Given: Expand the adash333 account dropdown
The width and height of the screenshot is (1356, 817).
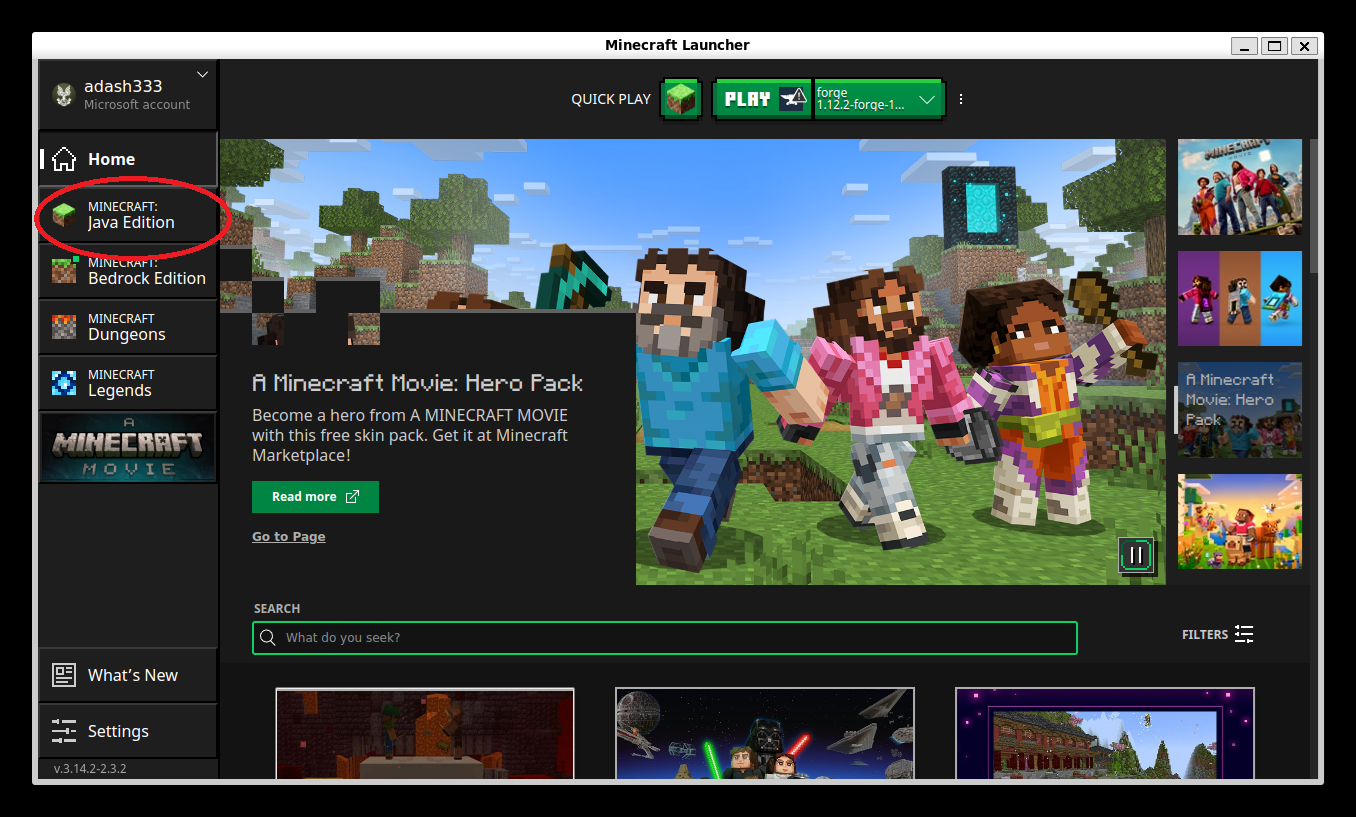Looking at the screenshot, I should pyautogui.click(x=203, y=75).
